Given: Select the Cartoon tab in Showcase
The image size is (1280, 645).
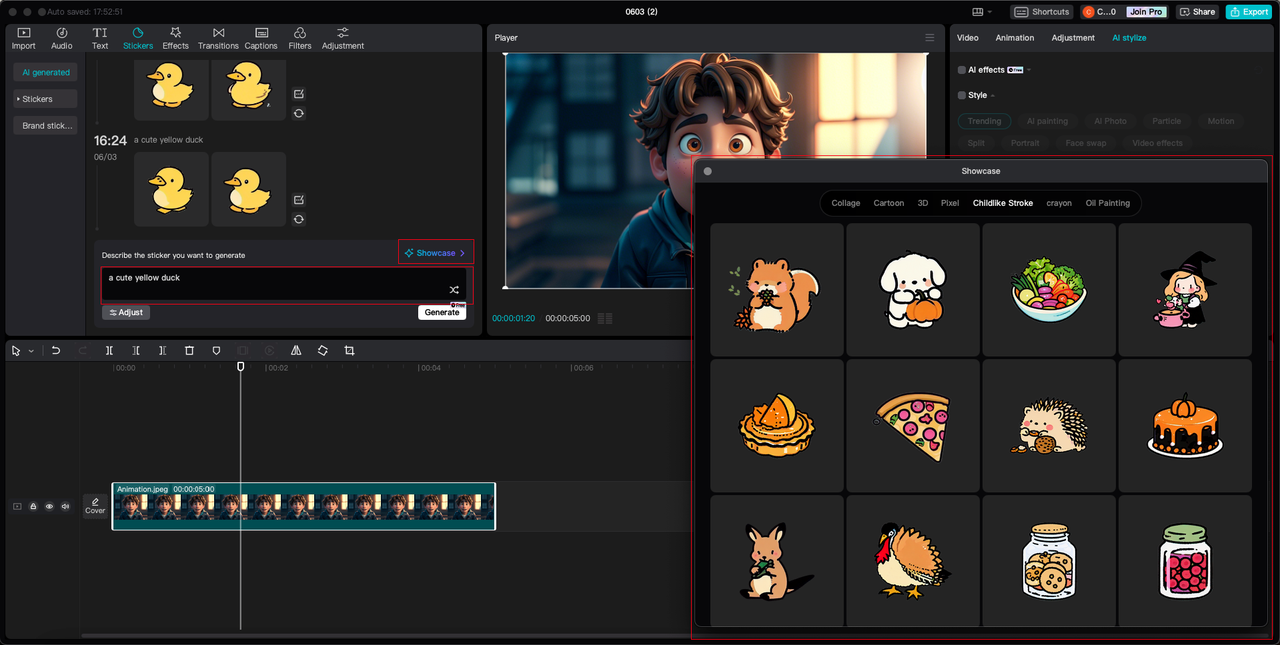Looking at the screenshot, I should point(889,203).
